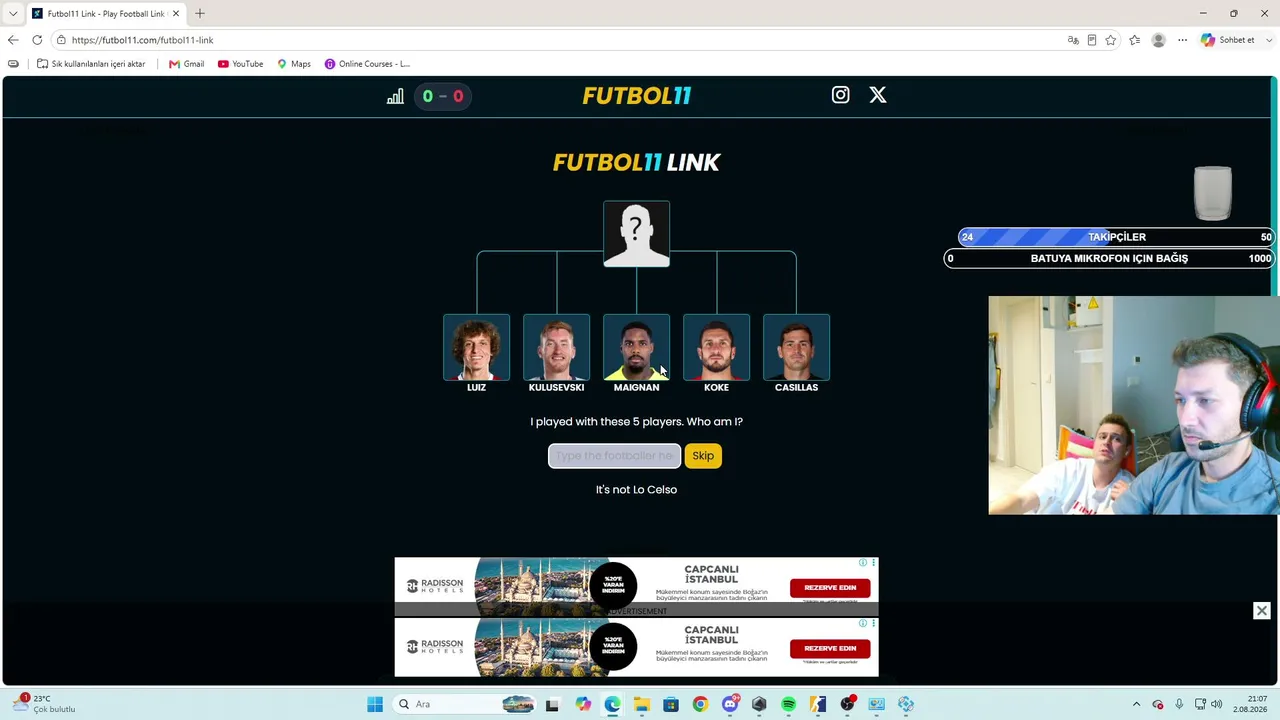
Task: Open the Online Courses bookmark
Action: [367, 64]
